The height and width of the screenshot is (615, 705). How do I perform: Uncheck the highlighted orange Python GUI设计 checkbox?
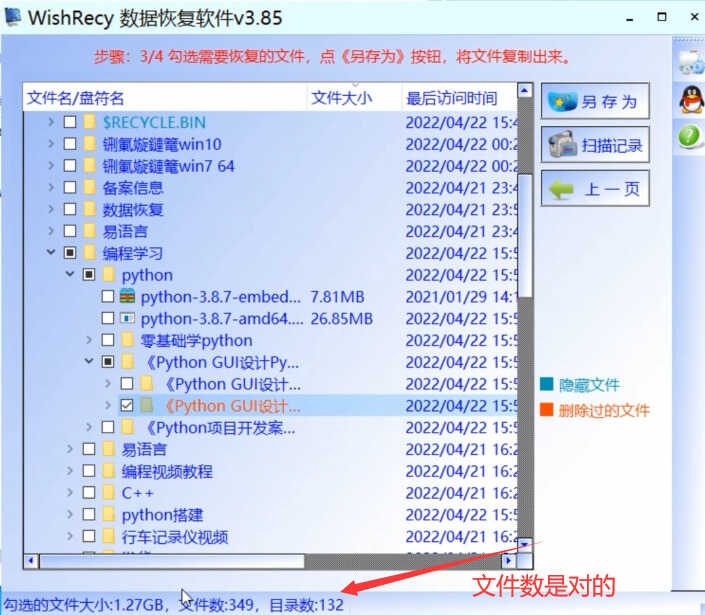[x=127, y=406]
